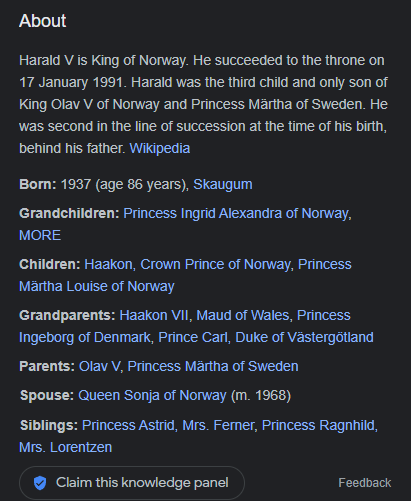Open Princess Astrid, Mrs. Ferner link

[x=168, y=425]
